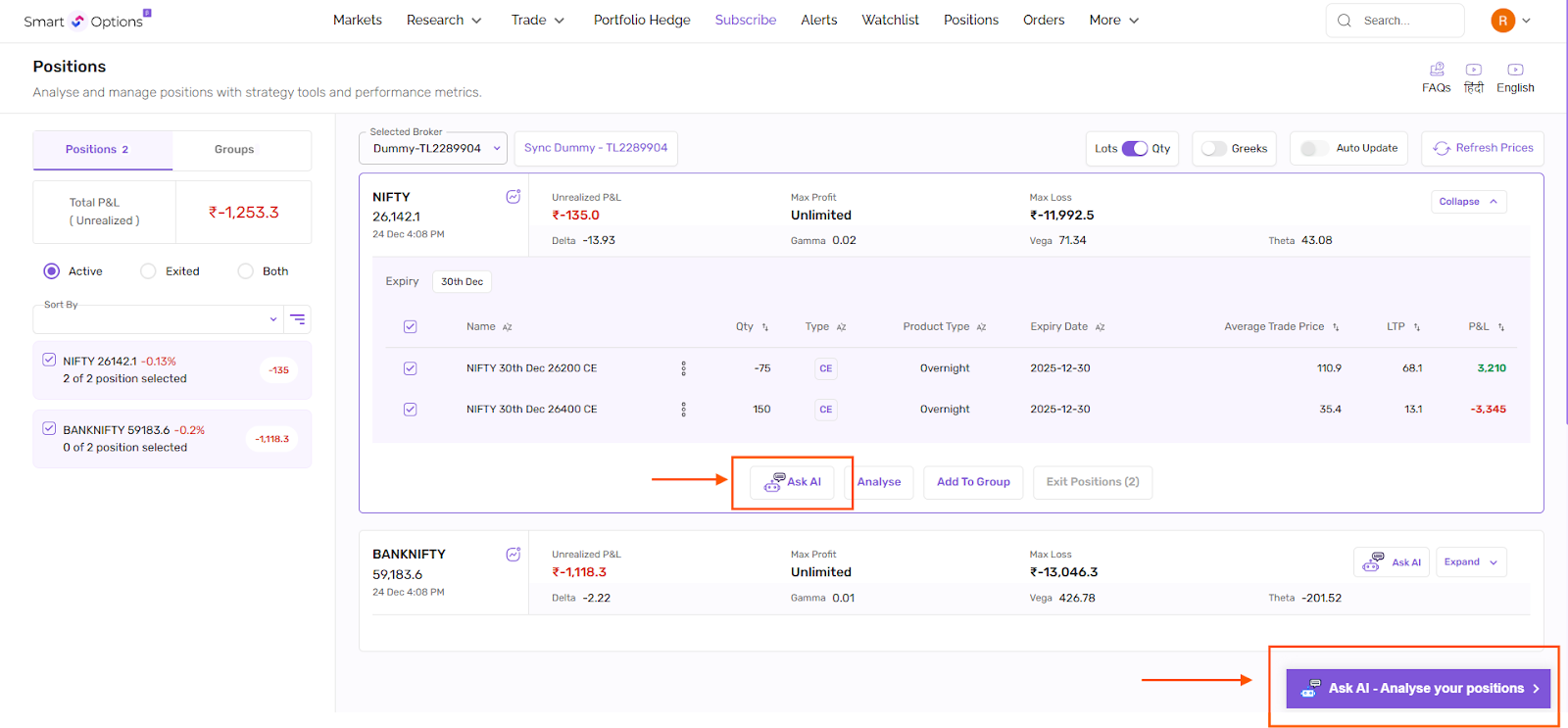The height and width of the screenshot is (728, 1568).
Task: Expand the BANKNIFTY position panel
Action: pos(1471,562)
